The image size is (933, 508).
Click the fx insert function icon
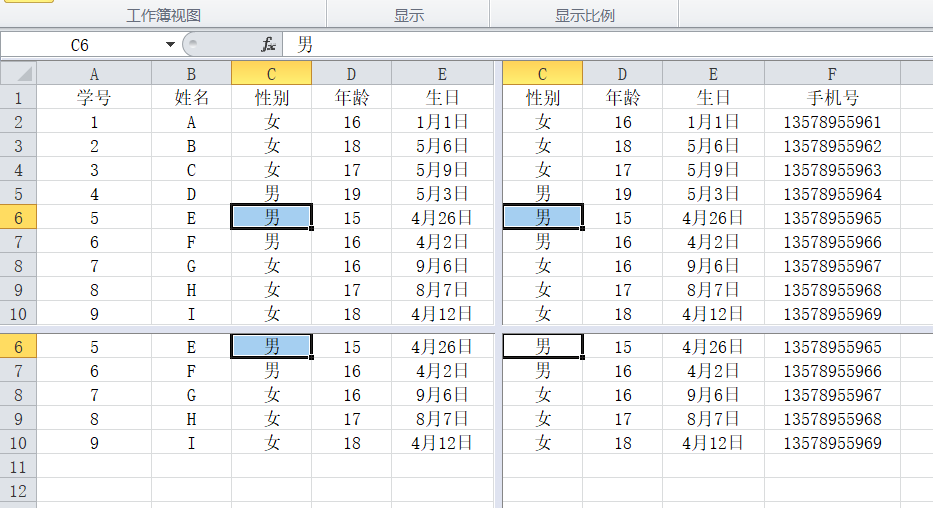pyautogui.click(x=268, y=45)
